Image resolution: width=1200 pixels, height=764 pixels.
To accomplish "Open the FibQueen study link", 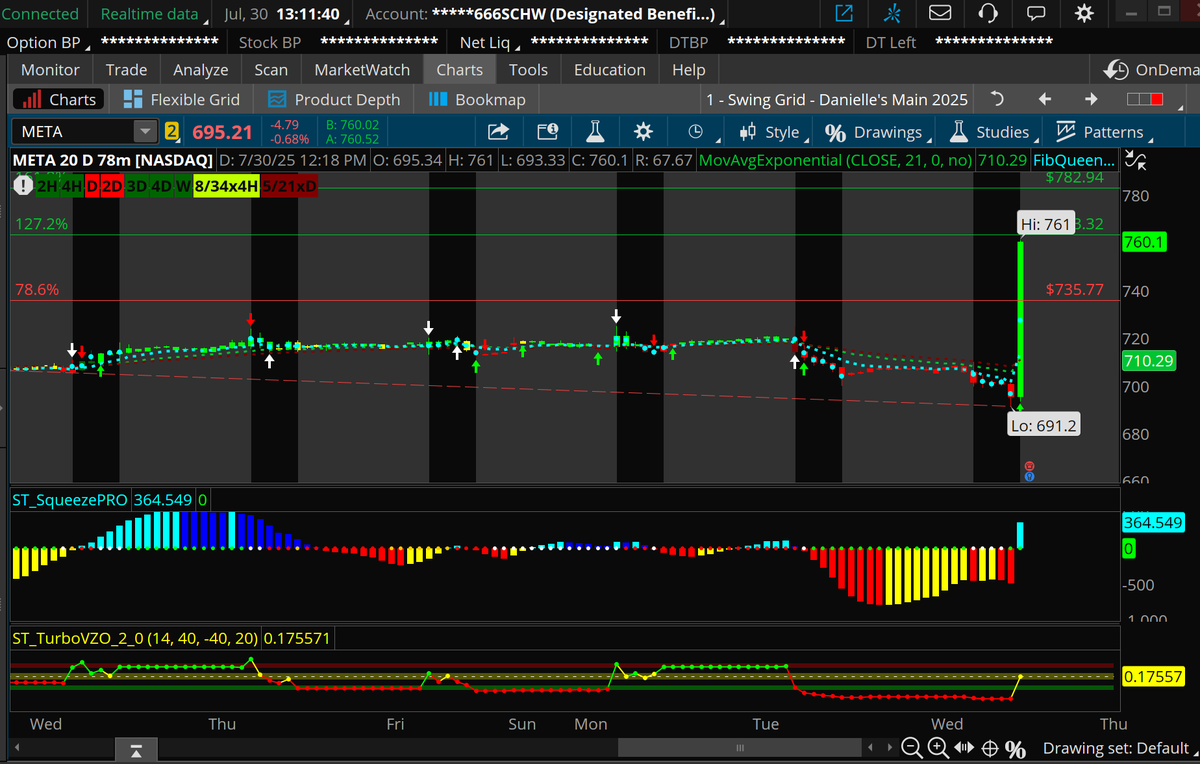I will tap(1073, 160).
